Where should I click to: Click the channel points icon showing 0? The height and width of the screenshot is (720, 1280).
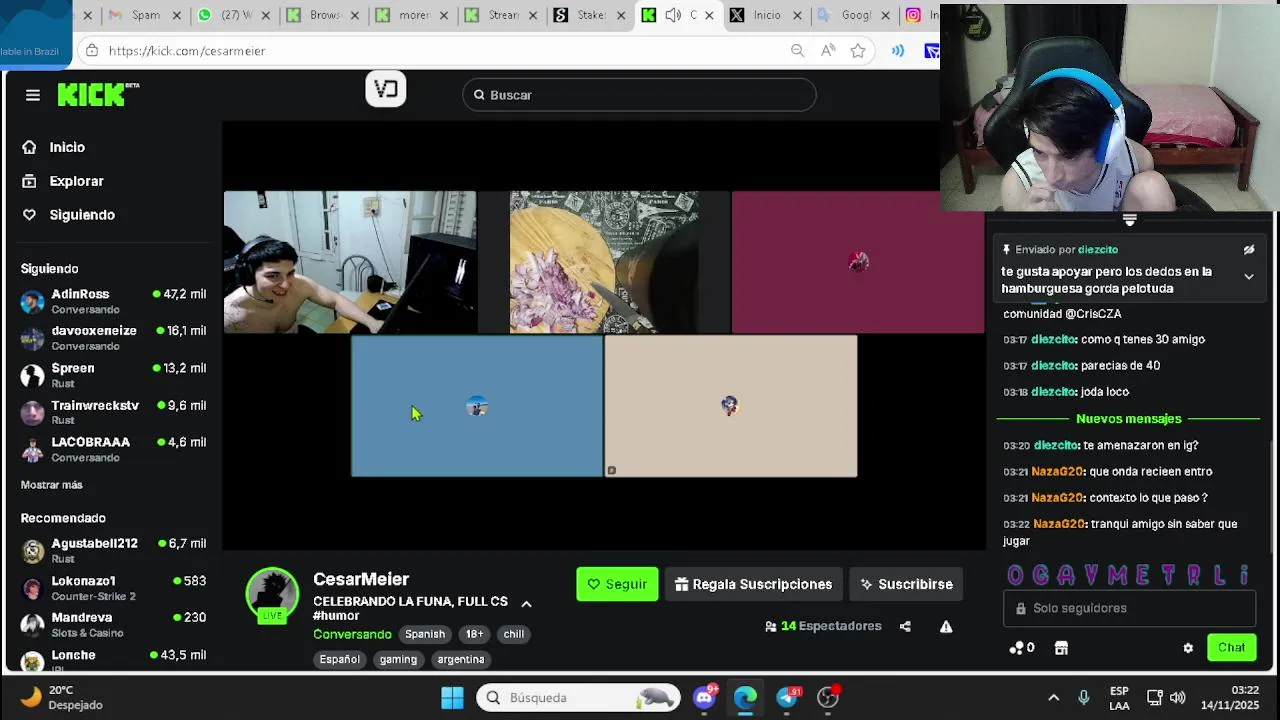[x=1021, y=648]
